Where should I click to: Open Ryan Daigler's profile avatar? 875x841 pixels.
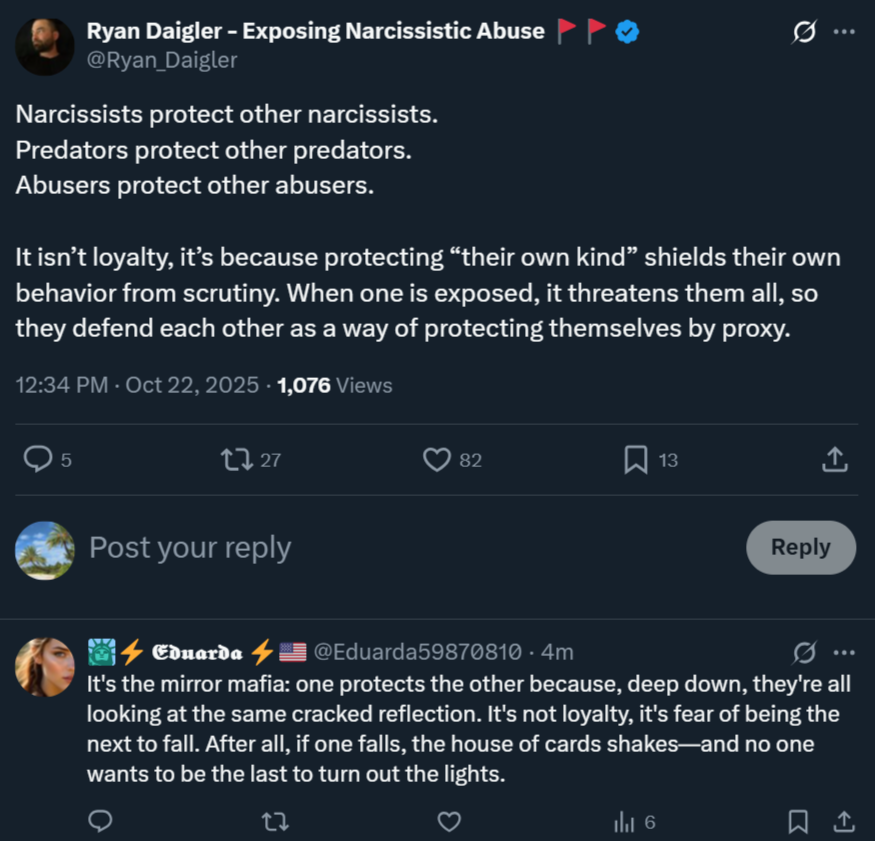45,46
